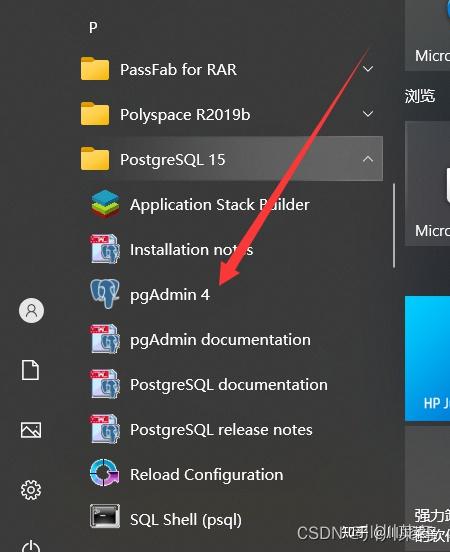Select the pgAdmin 4 text entry
The width and height of the screenshot is (450, 552).
point(170,295)
